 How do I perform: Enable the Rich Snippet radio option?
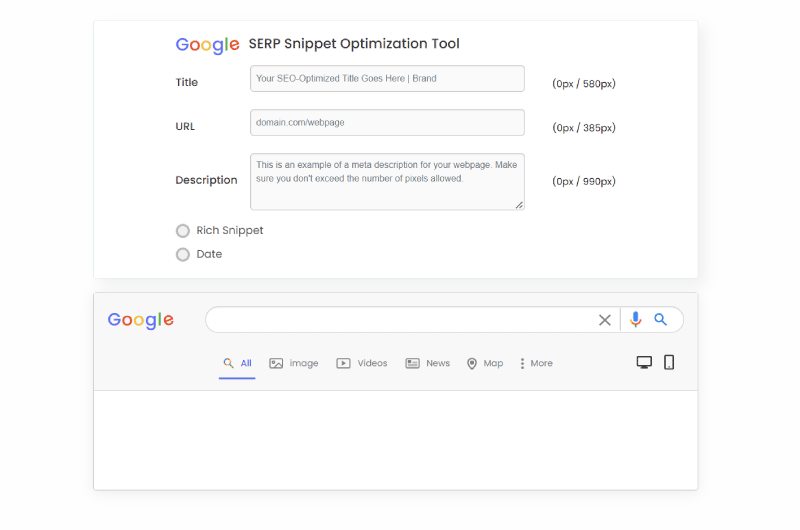183,231
